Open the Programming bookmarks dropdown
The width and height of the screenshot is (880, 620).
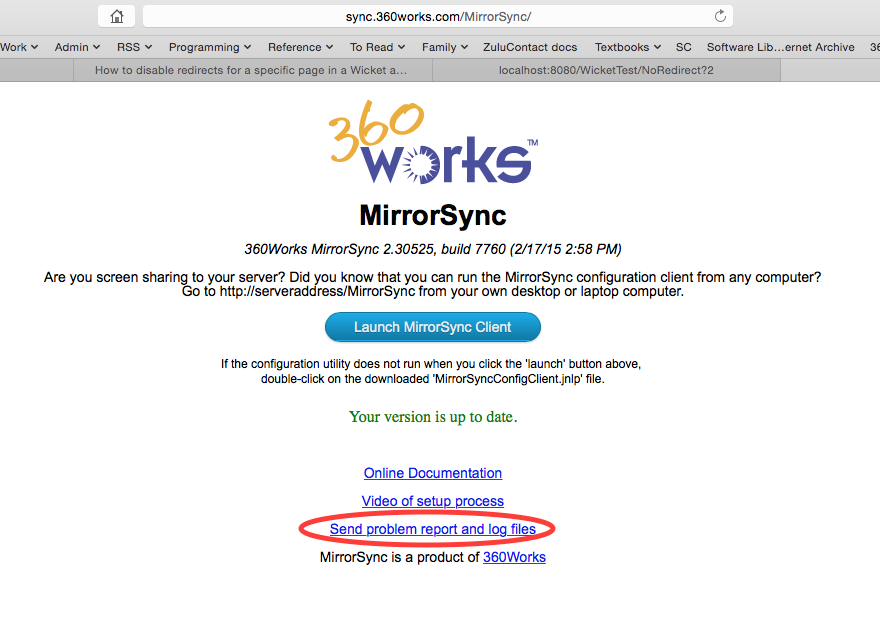[210, 47]
